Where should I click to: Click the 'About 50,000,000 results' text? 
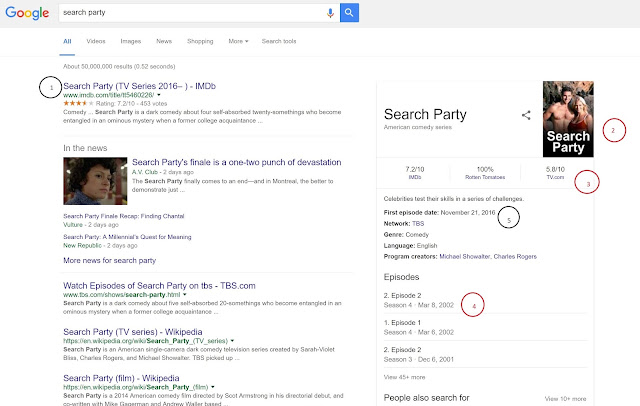[119, 67]
